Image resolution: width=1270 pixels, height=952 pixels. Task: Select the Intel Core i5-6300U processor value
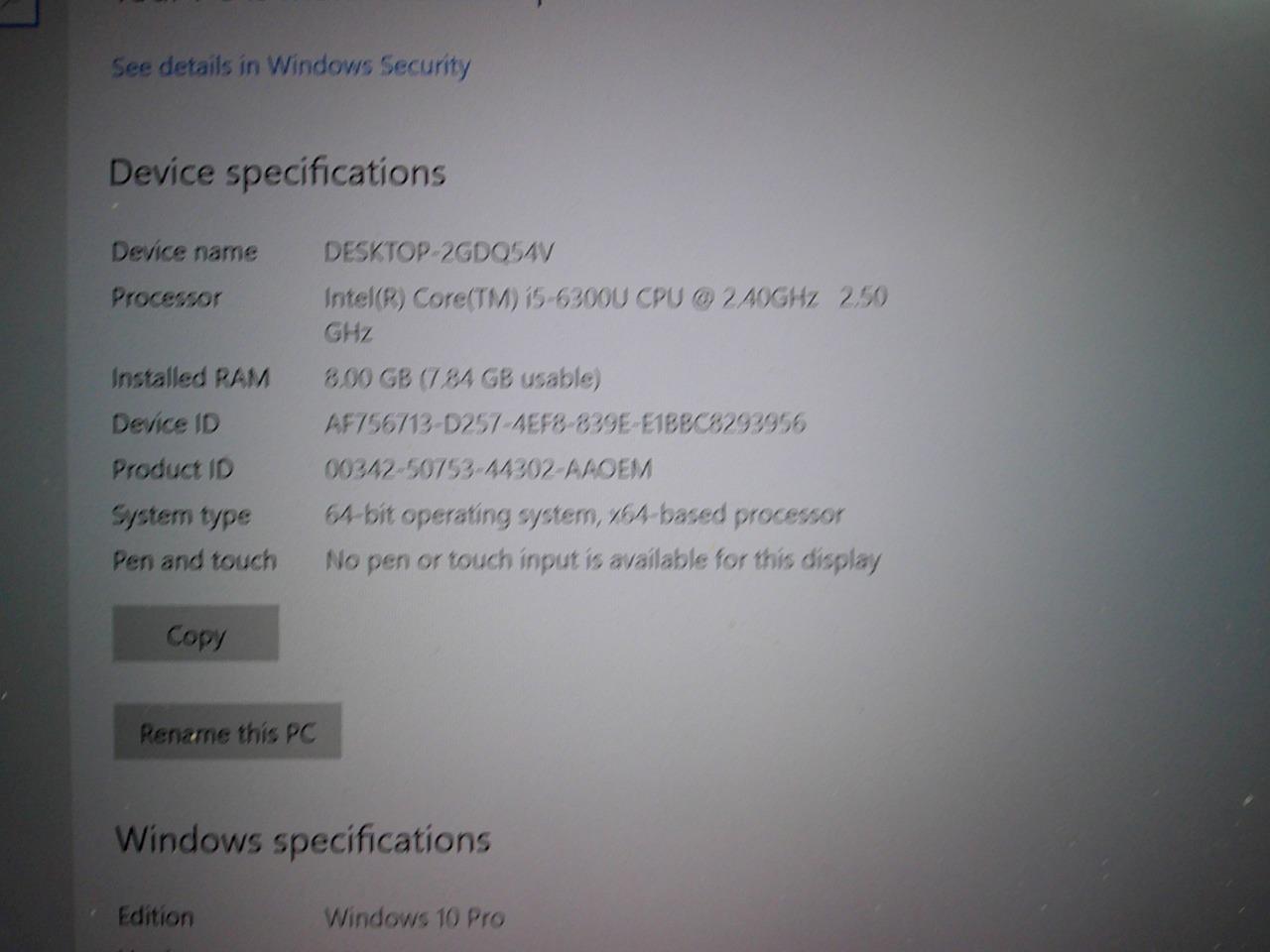pyautogui.click(x=605, y=313)
